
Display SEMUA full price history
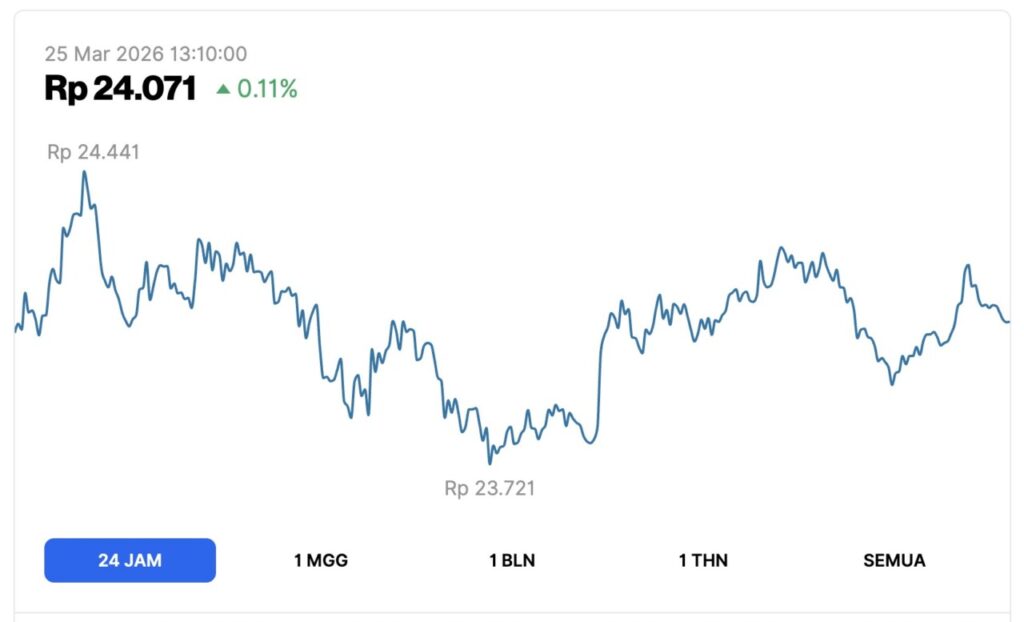[x=894, y=560]
